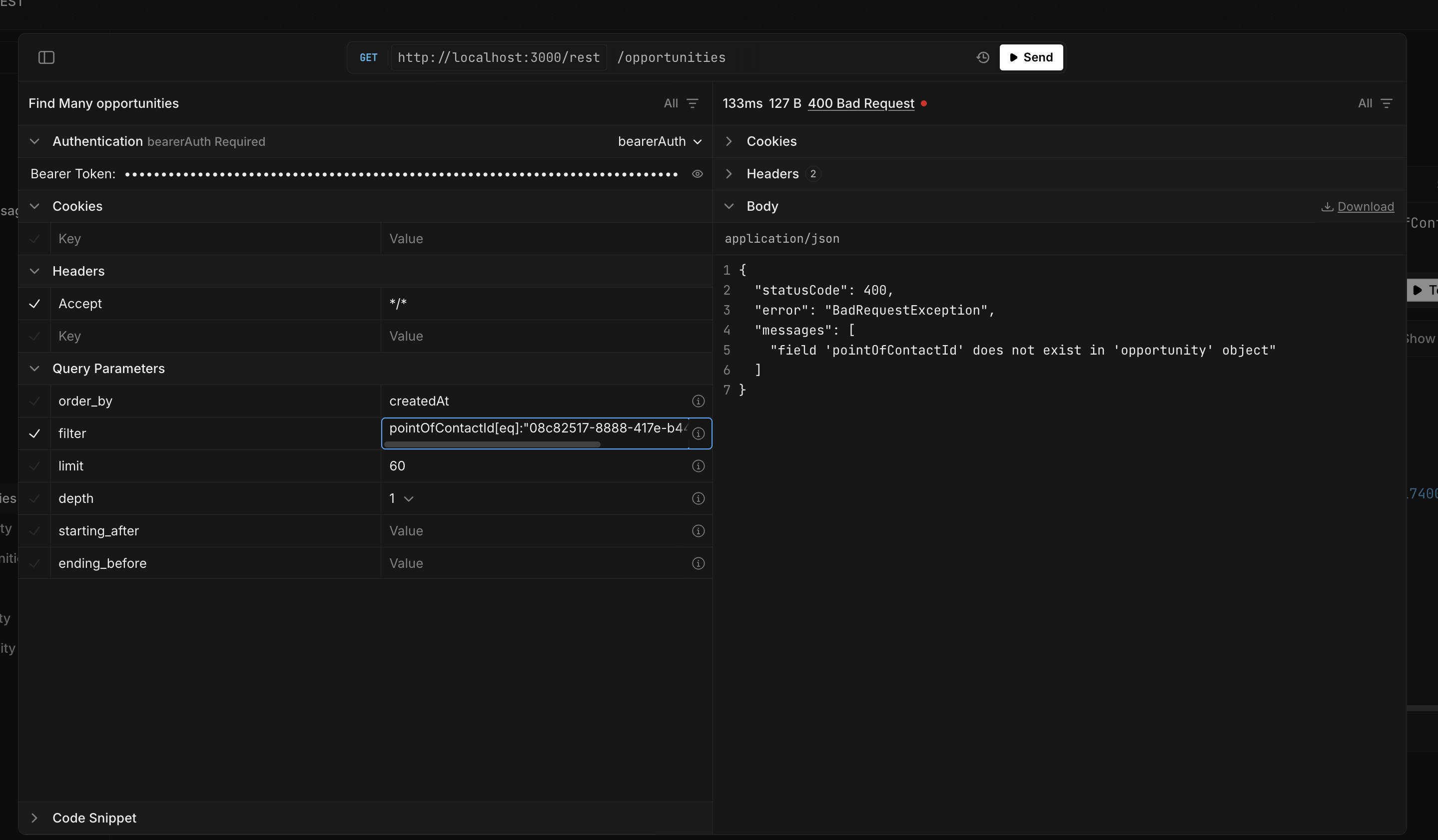Click the Accept header name
The height and width of the screenshot is (840, 1438).
point(80,304)
